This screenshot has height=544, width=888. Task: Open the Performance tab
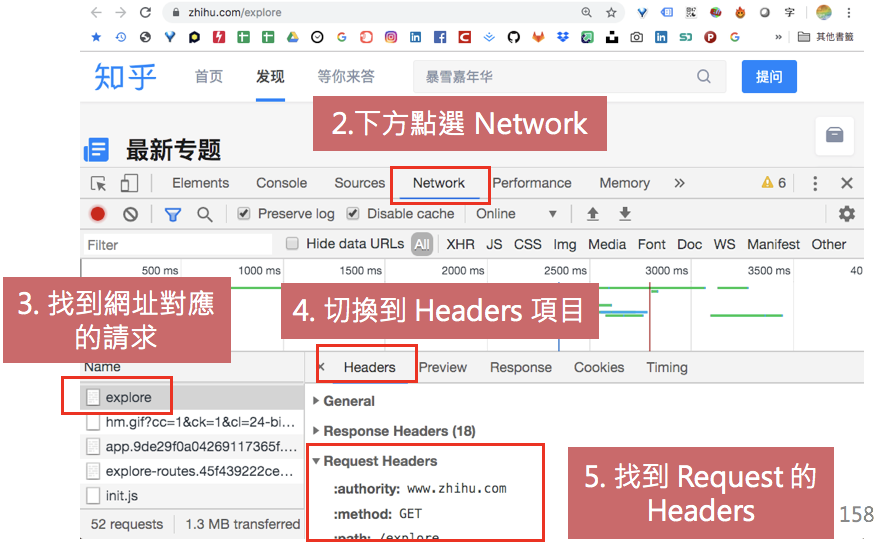(532, 183)
